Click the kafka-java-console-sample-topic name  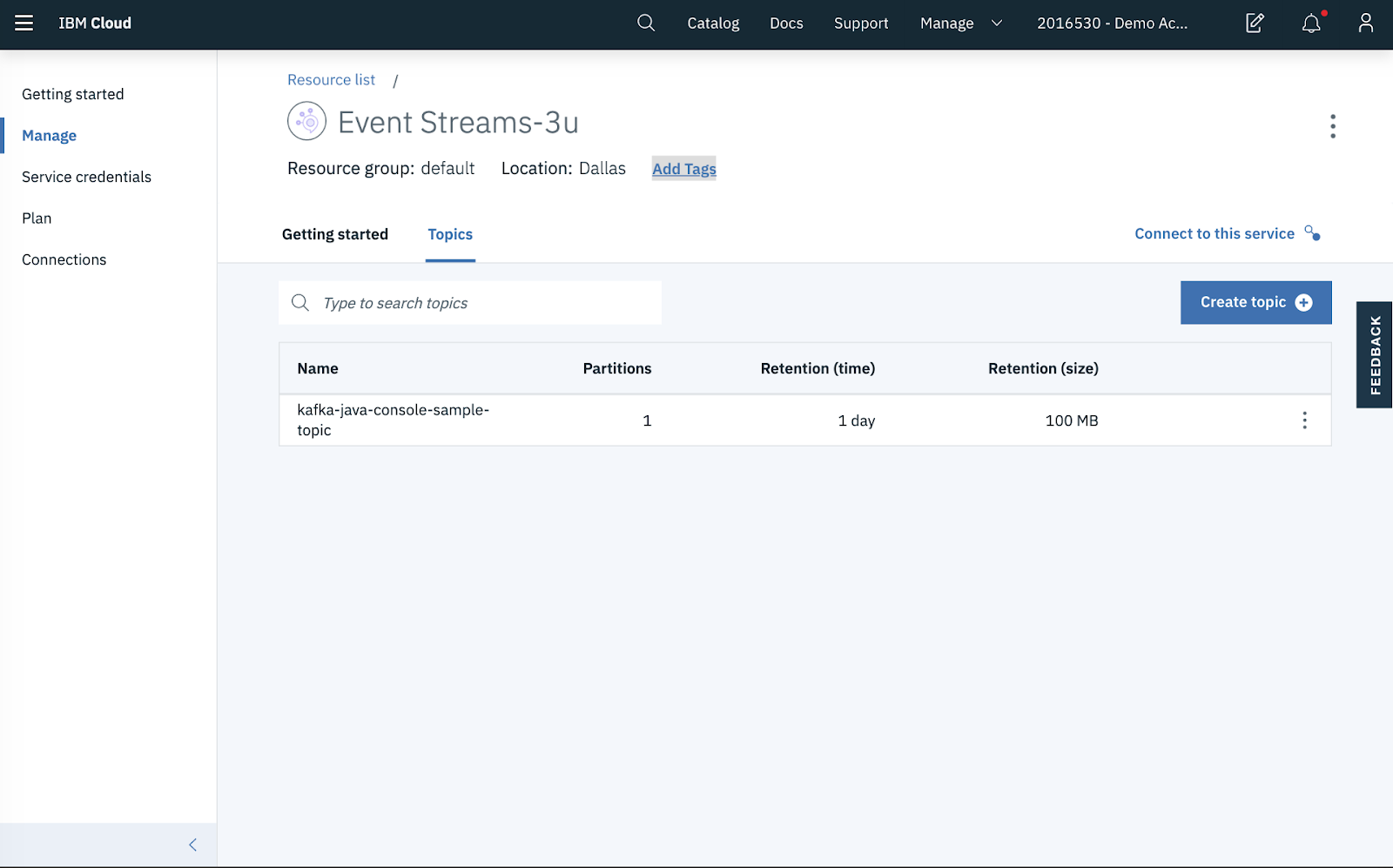click(x=393, y=420)
